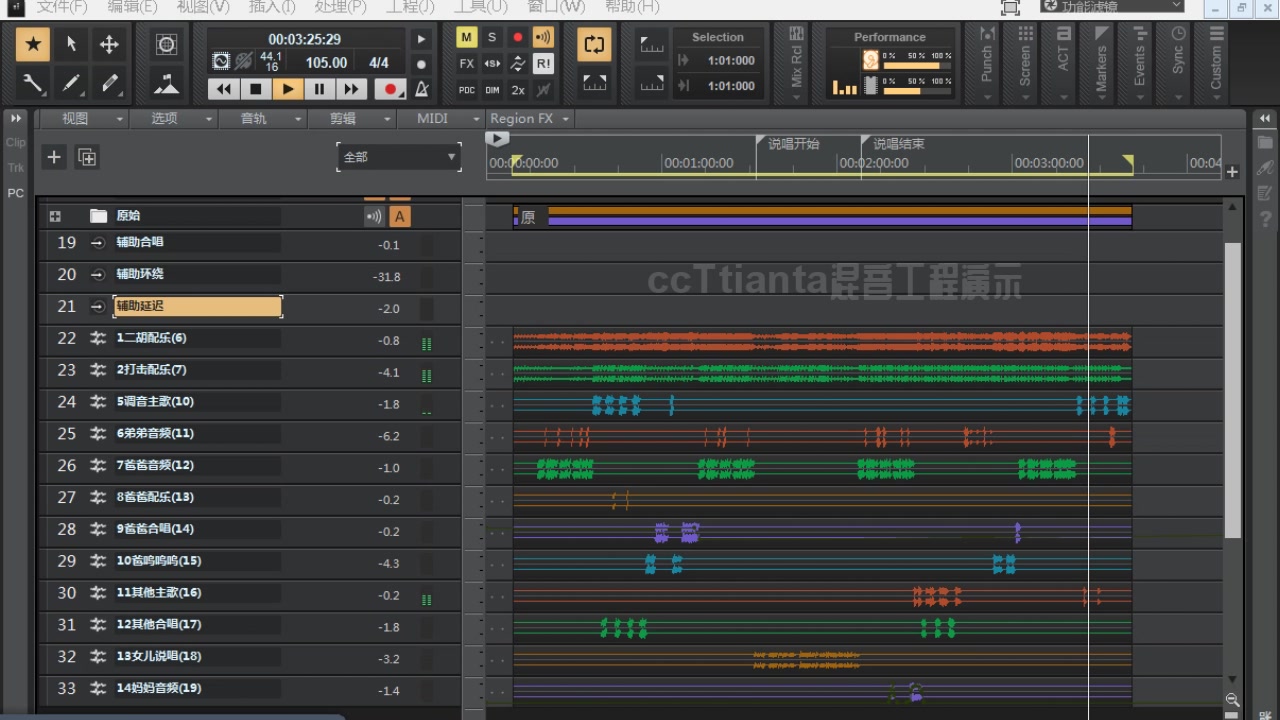Open the 视图(V) menu
This screenshot has height=720, width=1280.
click(x=203, y=6)
